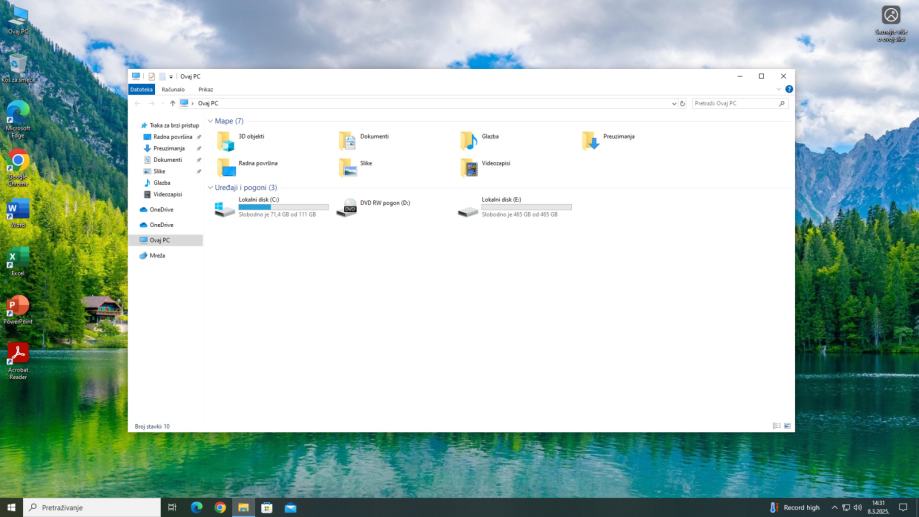Select Ovaj PC icon on the desktop
This screenshot has height=517, width=919.
tap(18, 21)
